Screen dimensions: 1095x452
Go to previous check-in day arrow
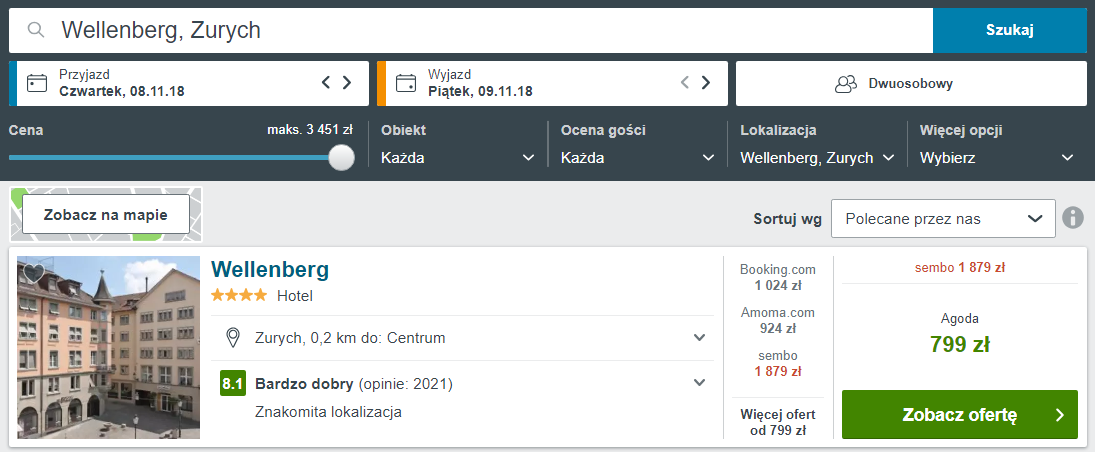[326, 83]
